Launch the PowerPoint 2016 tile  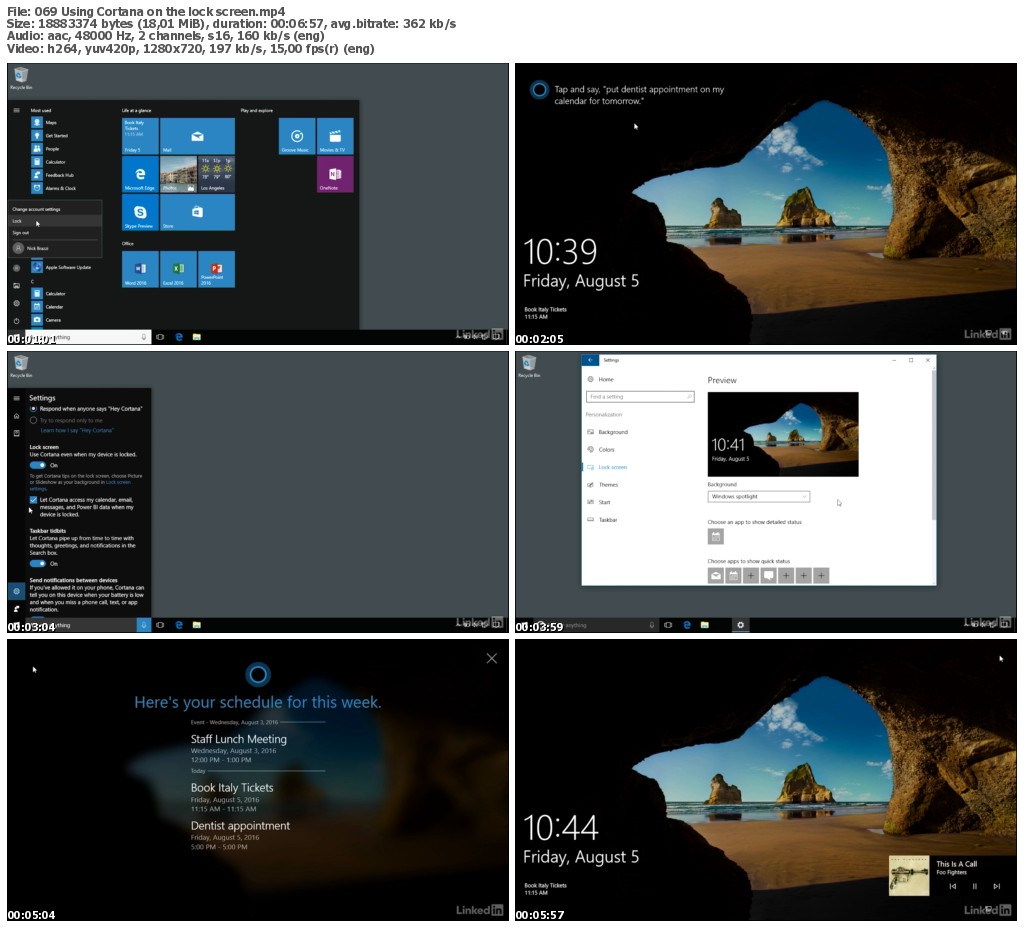coord(216,269)
